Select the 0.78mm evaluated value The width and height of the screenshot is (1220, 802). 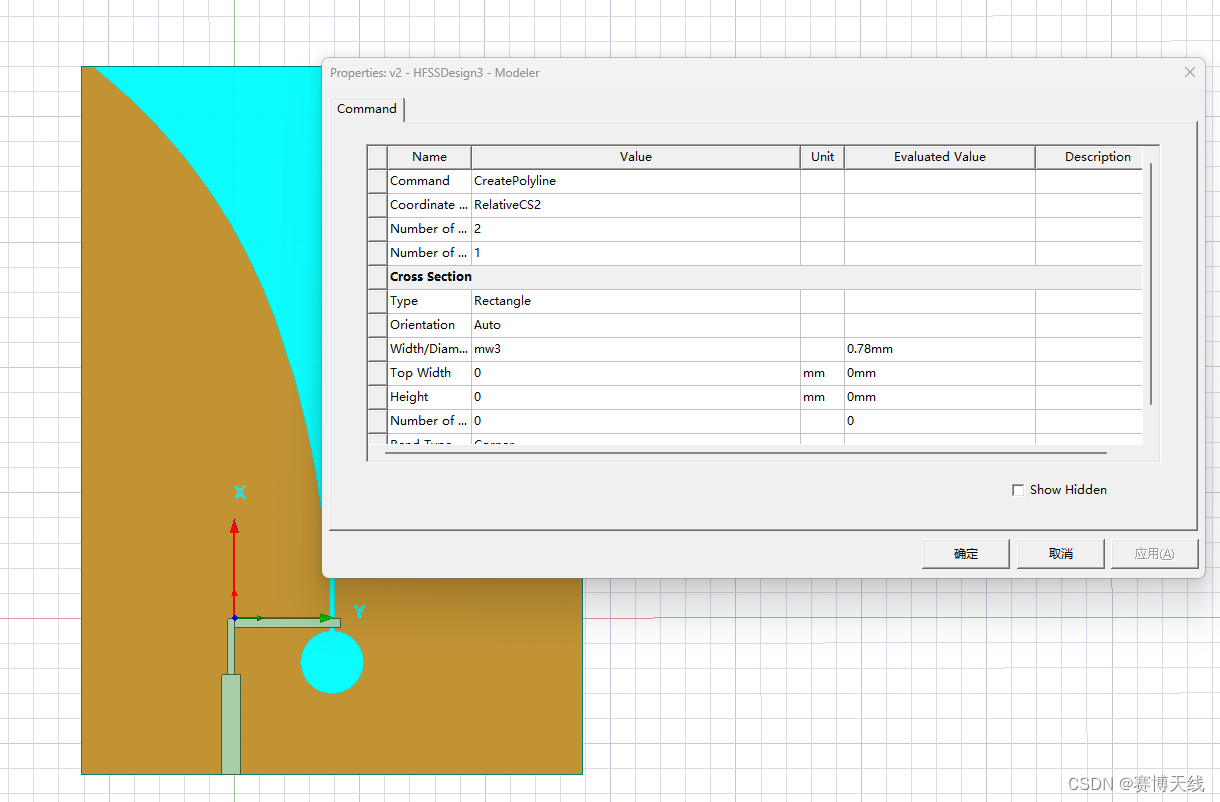(x=940, y=349)
